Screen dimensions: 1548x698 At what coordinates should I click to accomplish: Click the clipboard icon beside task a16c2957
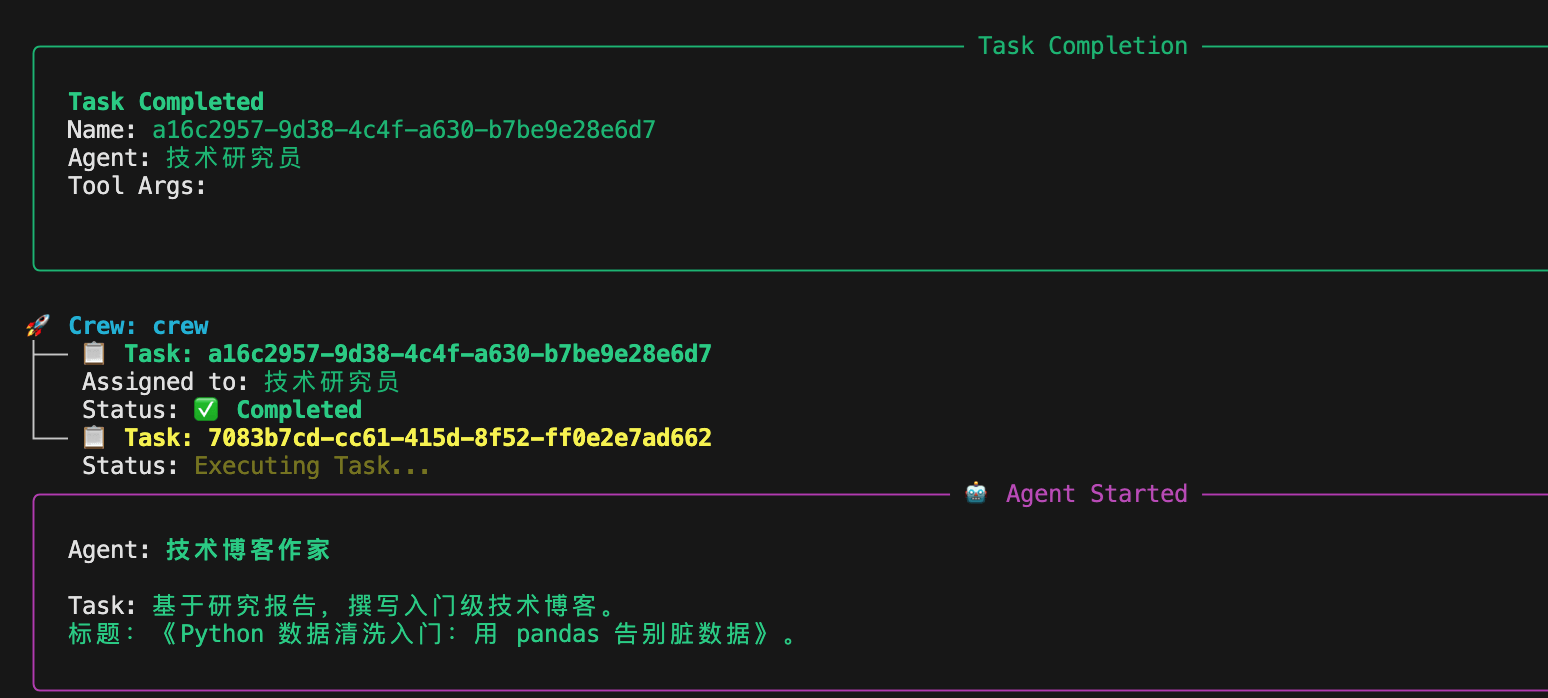94,354
